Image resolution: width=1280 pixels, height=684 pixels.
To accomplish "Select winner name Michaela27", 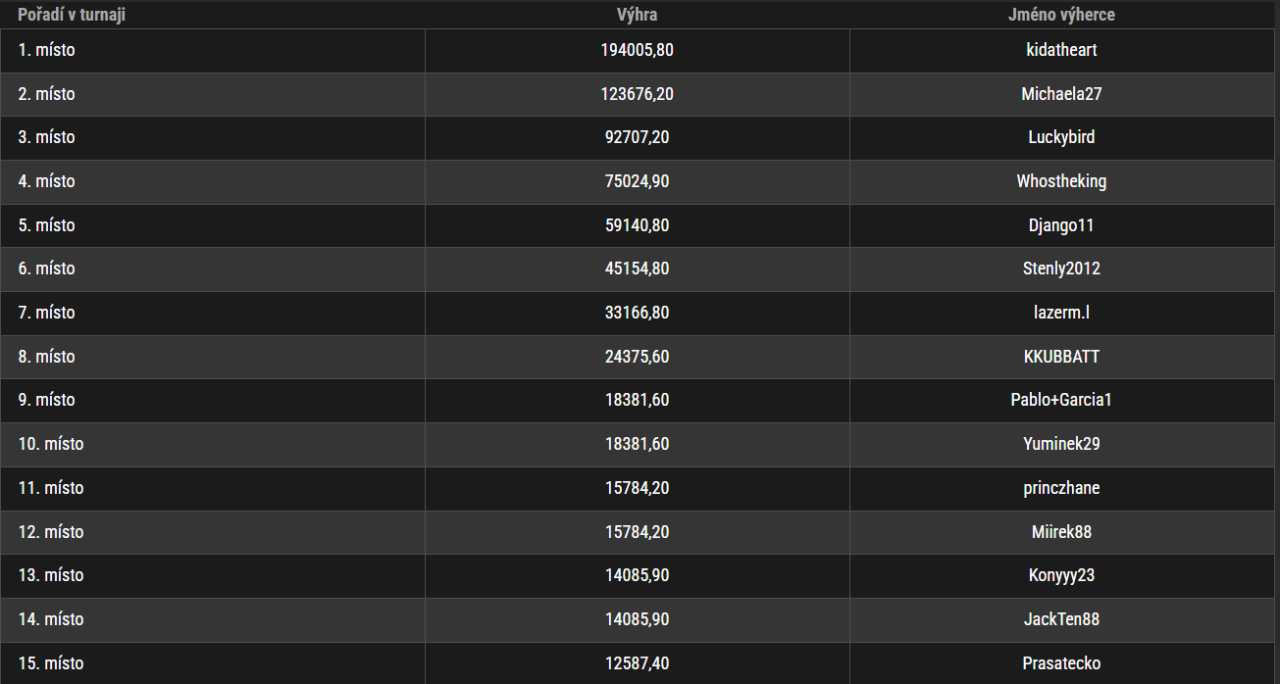I will point(1061,94).
